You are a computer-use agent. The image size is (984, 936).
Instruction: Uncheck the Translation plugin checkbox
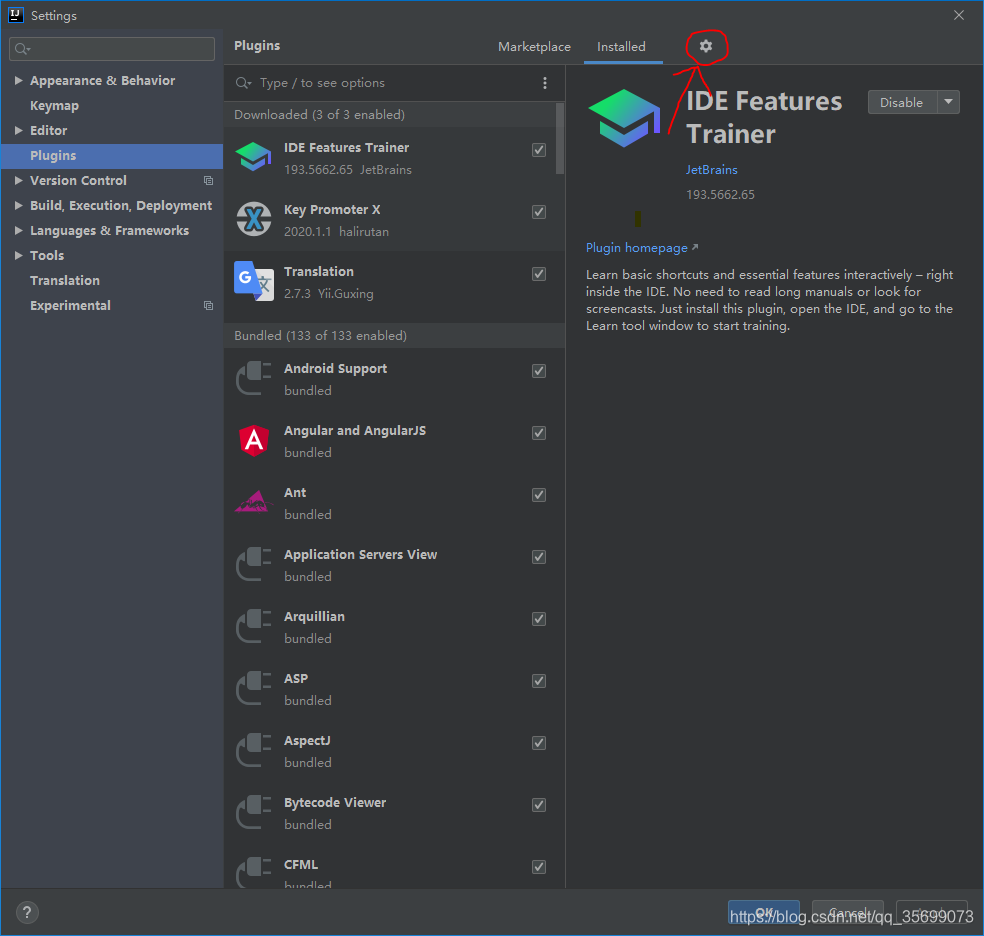[x=538, y=274]
